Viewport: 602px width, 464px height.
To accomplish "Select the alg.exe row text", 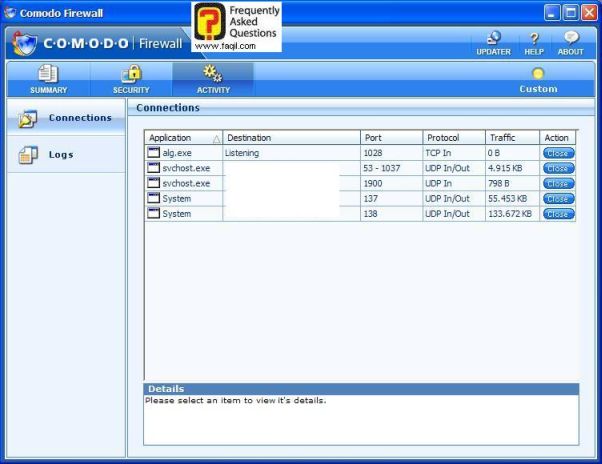I will coord(177,153).
